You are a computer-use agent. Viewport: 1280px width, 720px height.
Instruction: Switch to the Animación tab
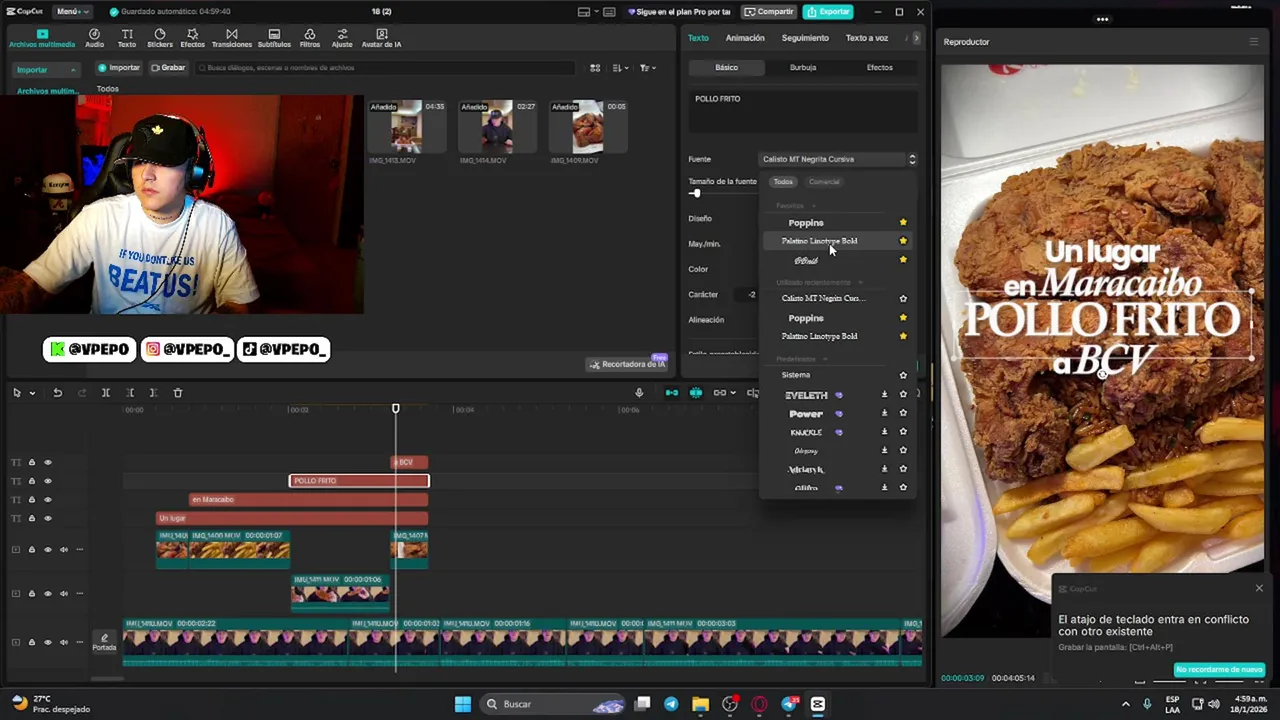coord(745,38)
